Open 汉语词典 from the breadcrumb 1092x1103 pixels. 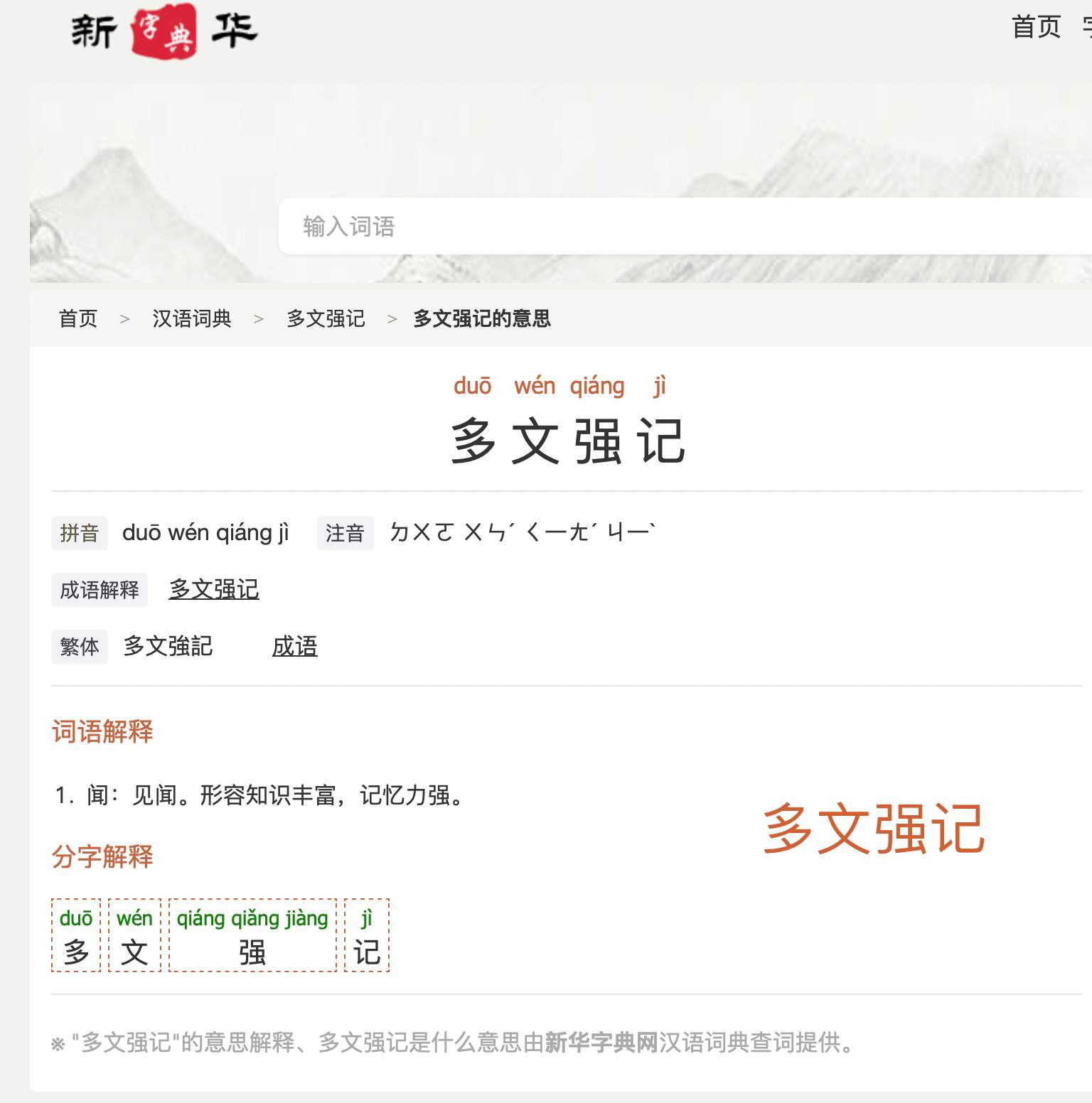pos(192,319)
